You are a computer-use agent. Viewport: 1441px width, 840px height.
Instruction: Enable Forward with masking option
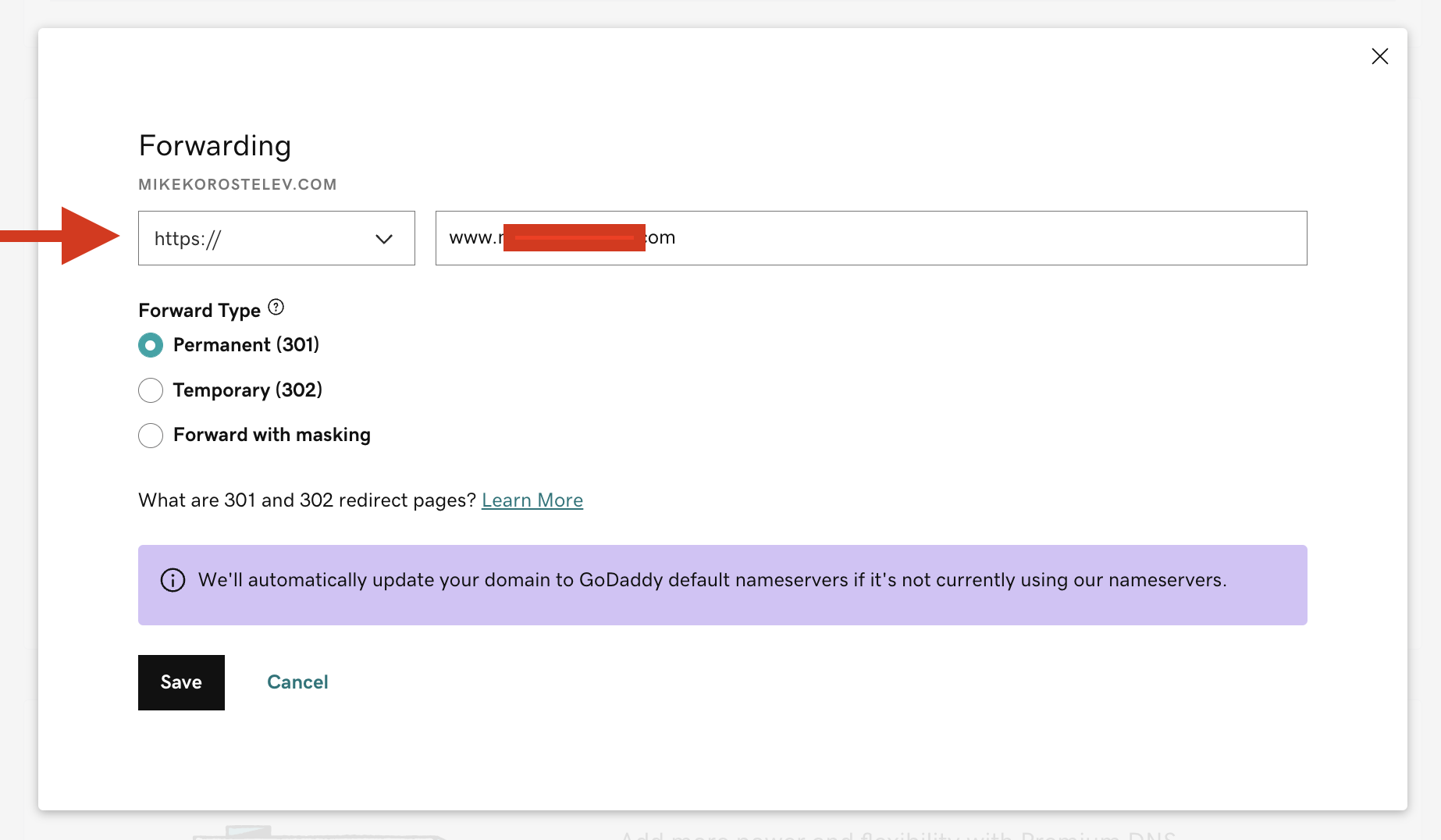point(151,436)
